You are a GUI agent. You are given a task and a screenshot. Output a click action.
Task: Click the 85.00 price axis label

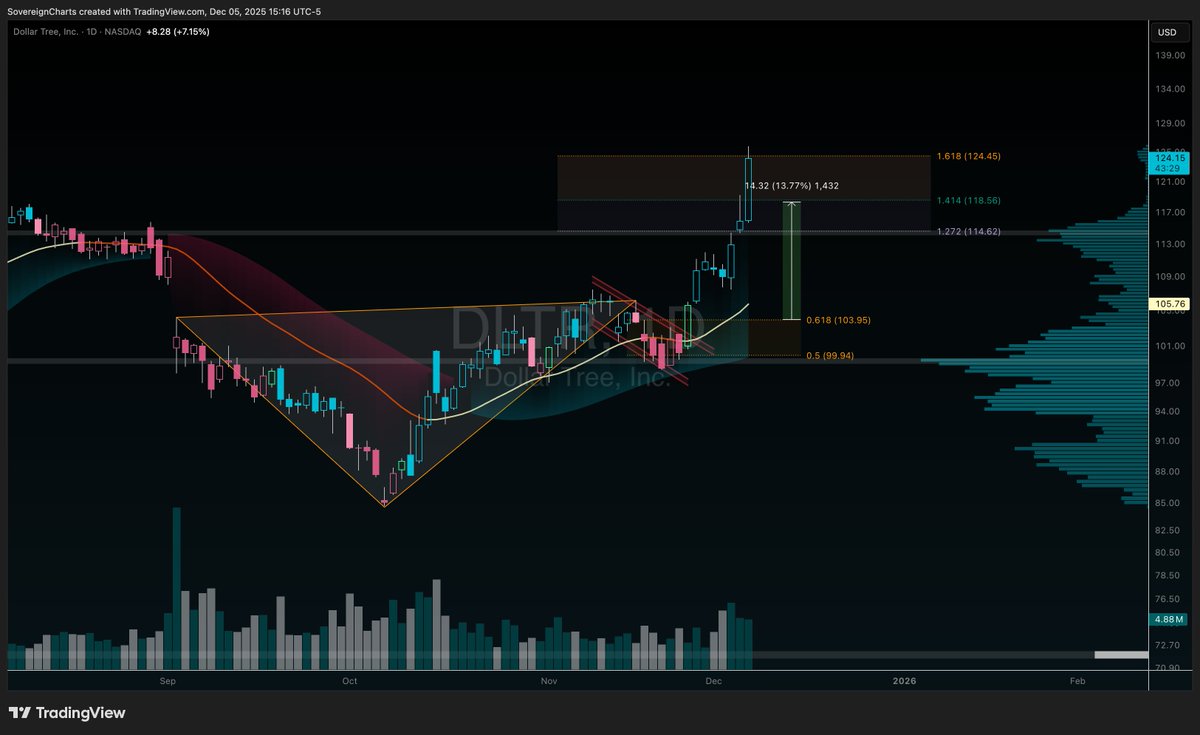[x=1169, y=503]
